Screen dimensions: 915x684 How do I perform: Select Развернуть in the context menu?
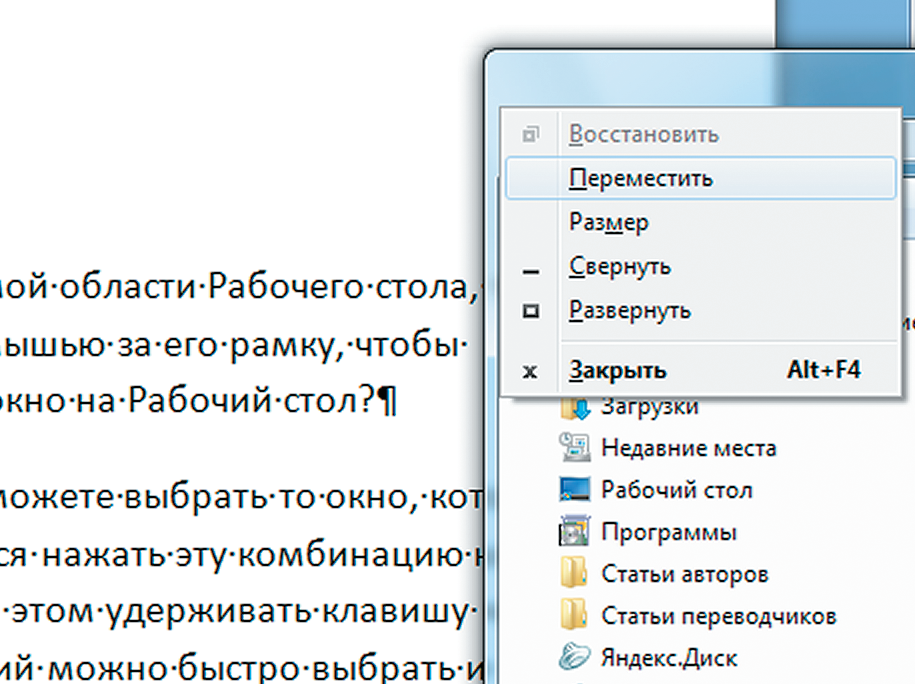click(x=630, y=310)
